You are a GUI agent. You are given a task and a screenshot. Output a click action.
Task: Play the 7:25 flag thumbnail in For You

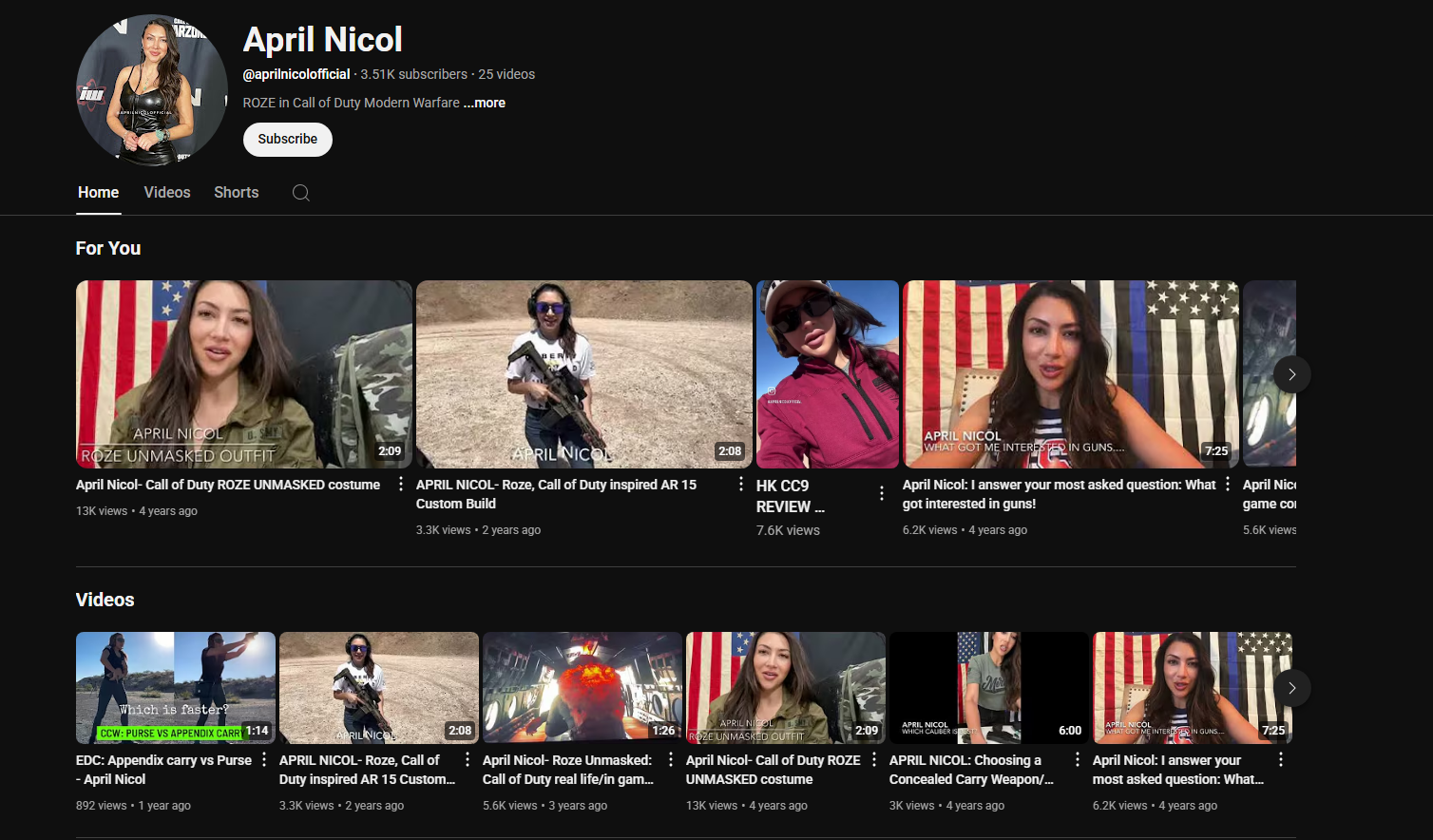[x=1071, y=374]
